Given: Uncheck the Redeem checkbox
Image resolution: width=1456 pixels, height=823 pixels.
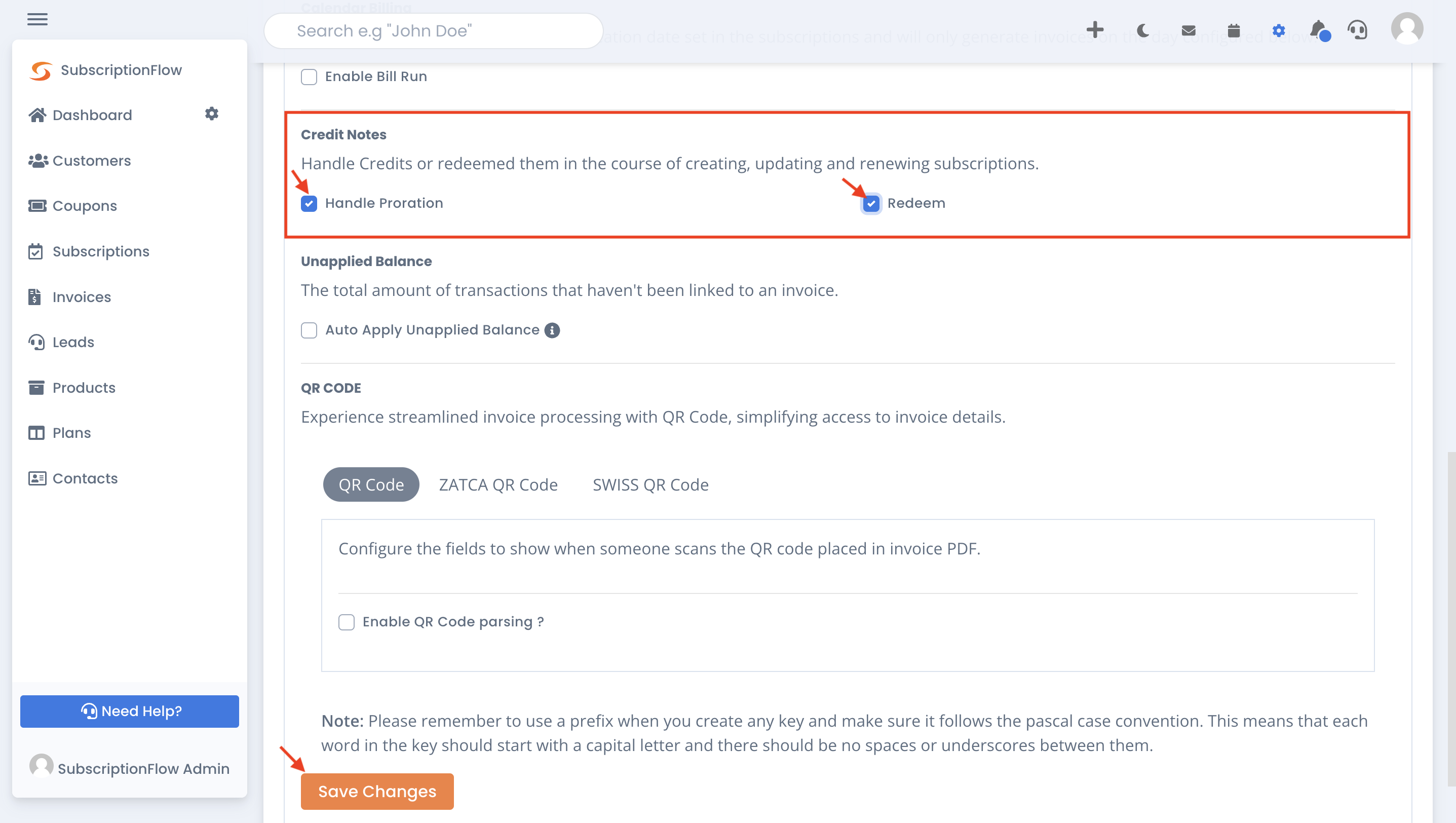Looking at the screenshot, I should coord(871,204).
